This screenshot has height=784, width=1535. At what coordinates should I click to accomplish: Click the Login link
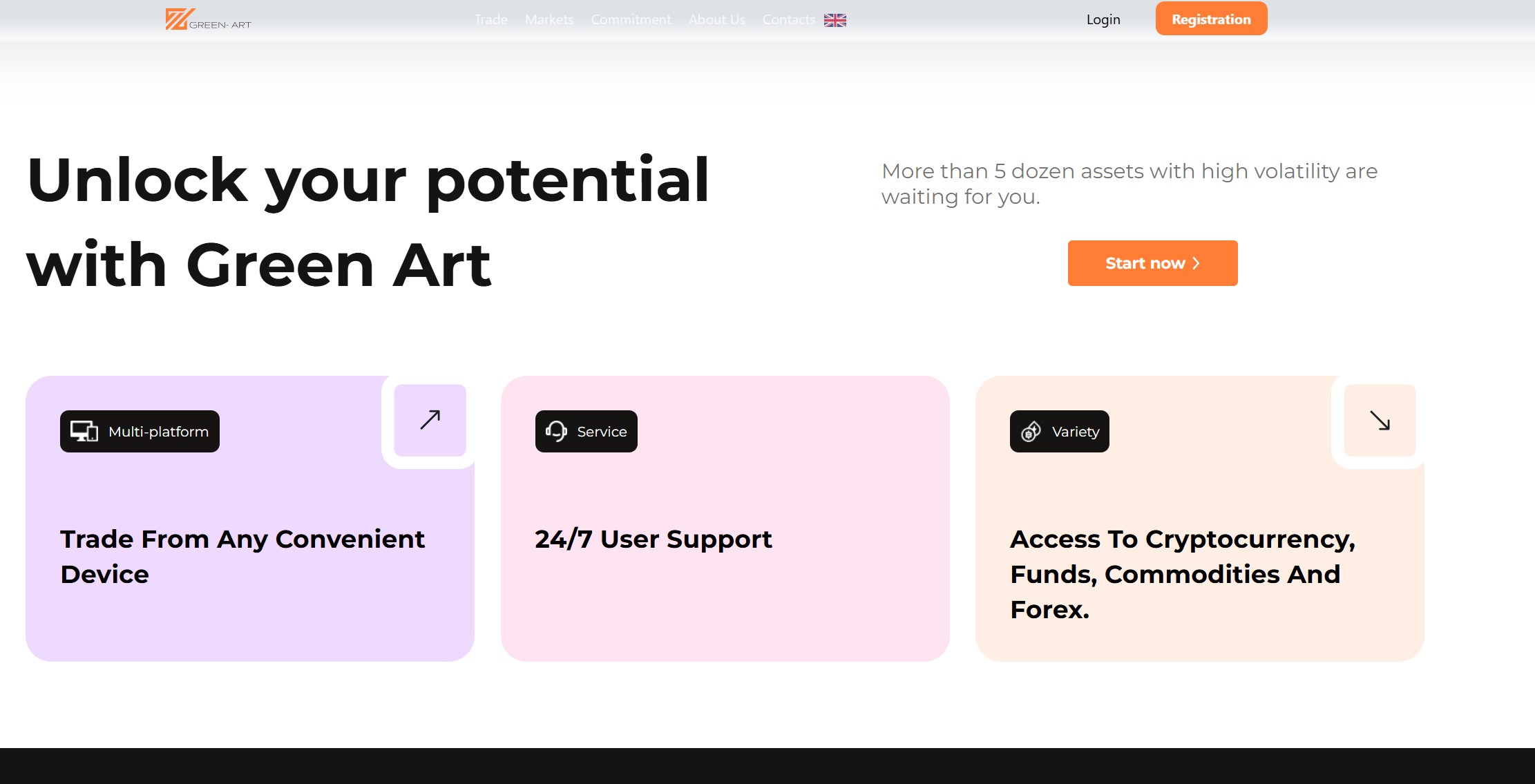(1103, 20)
